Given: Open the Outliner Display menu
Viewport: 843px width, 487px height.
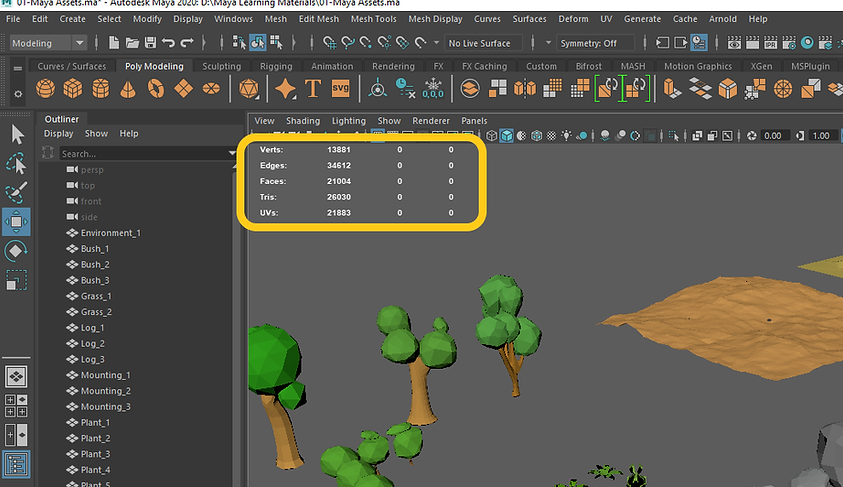Looking at the screenshot, I should click(58, 133).
